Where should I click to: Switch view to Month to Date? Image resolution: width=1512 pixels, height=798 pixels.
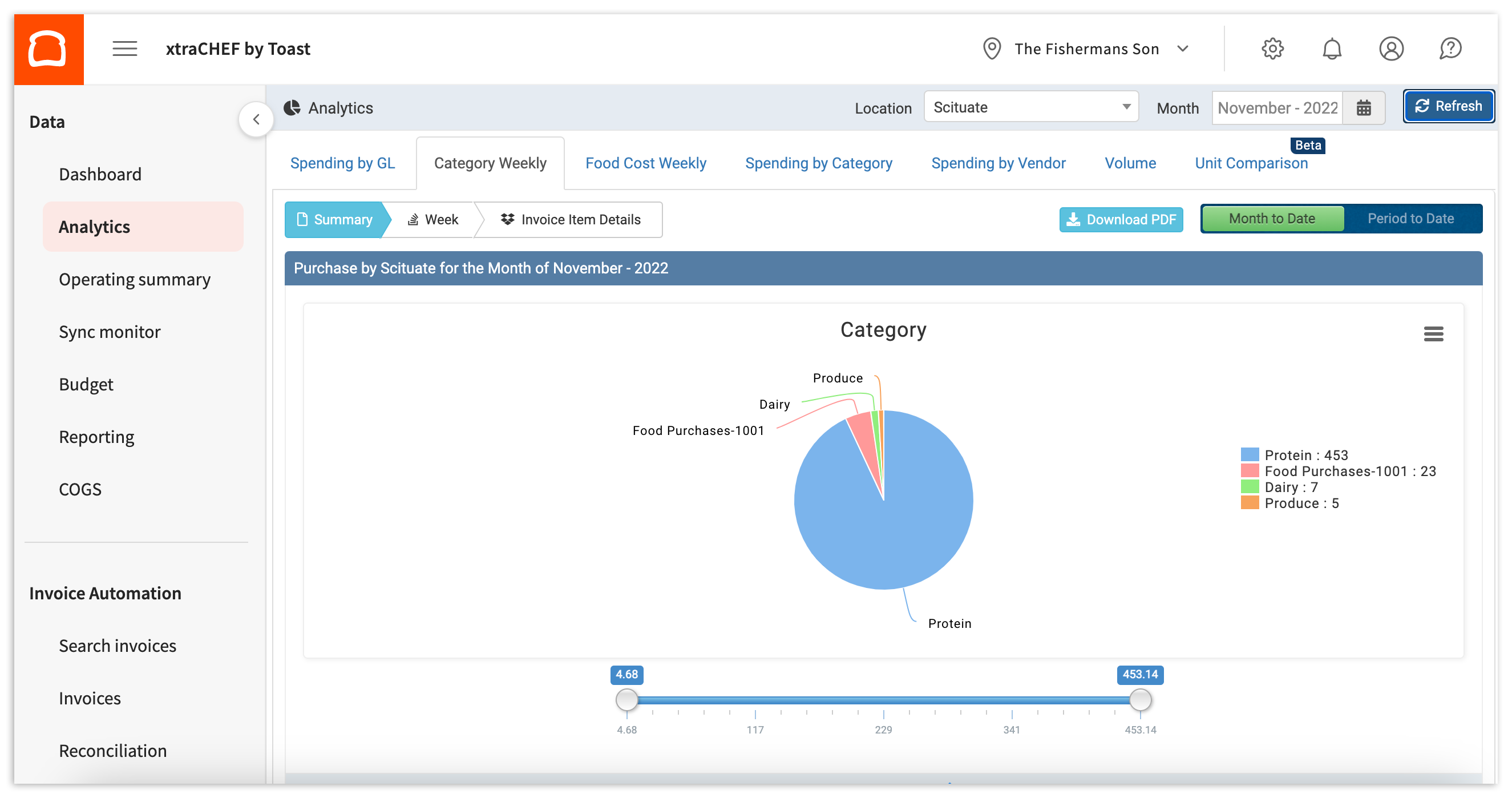1272,218
